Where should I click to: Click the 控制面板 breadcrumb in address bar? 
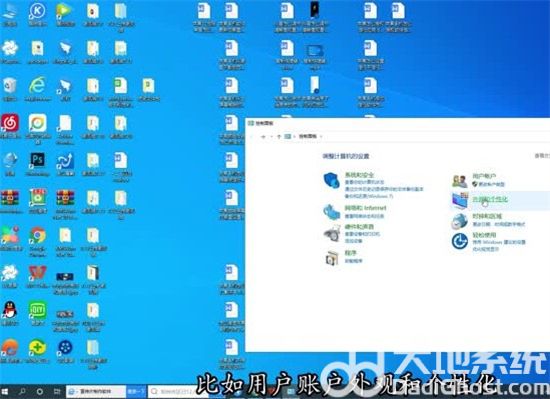(x=308, y=136)
